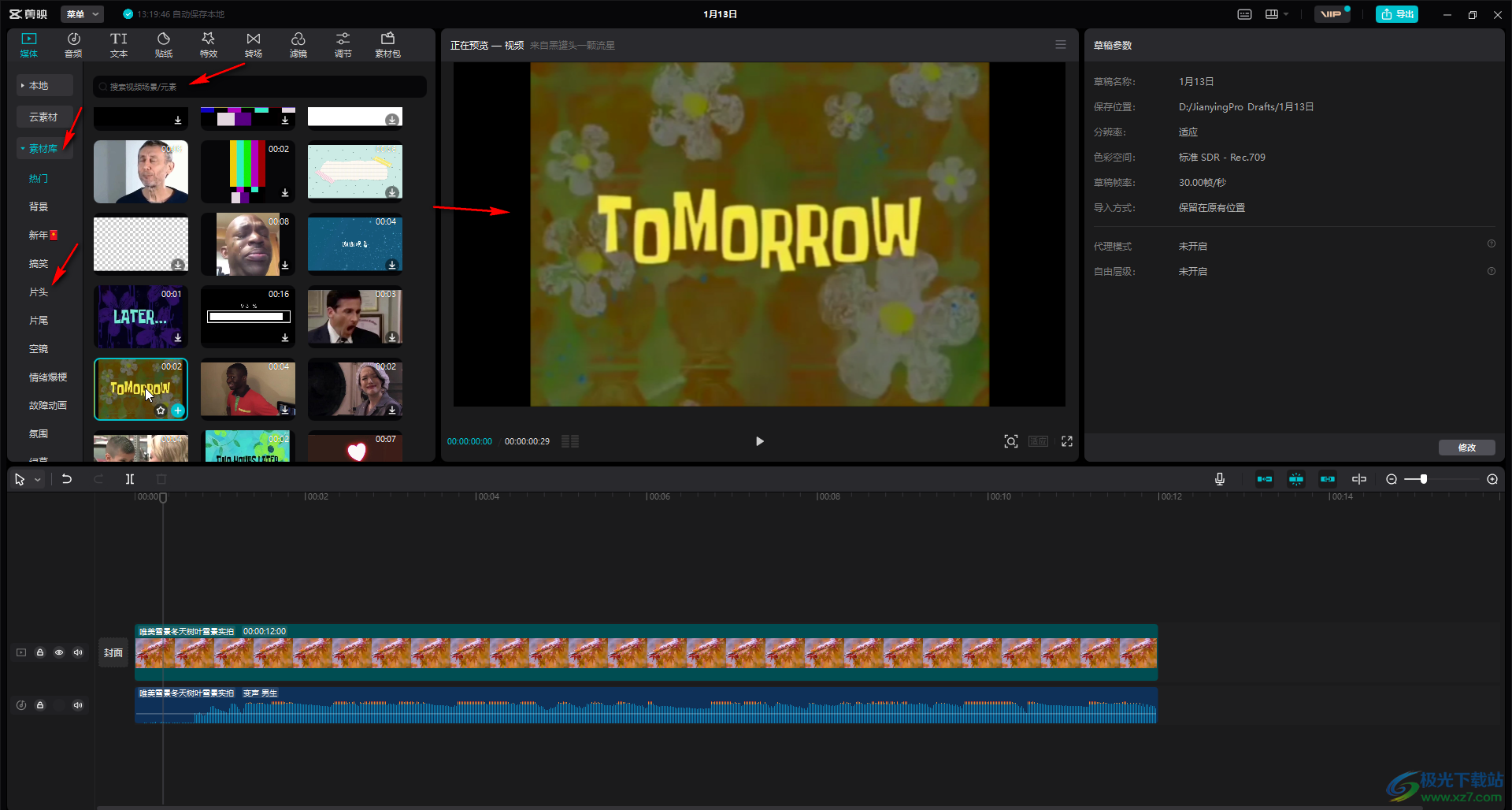Toggle preview axis
1512x810 pixels.
1359,479
